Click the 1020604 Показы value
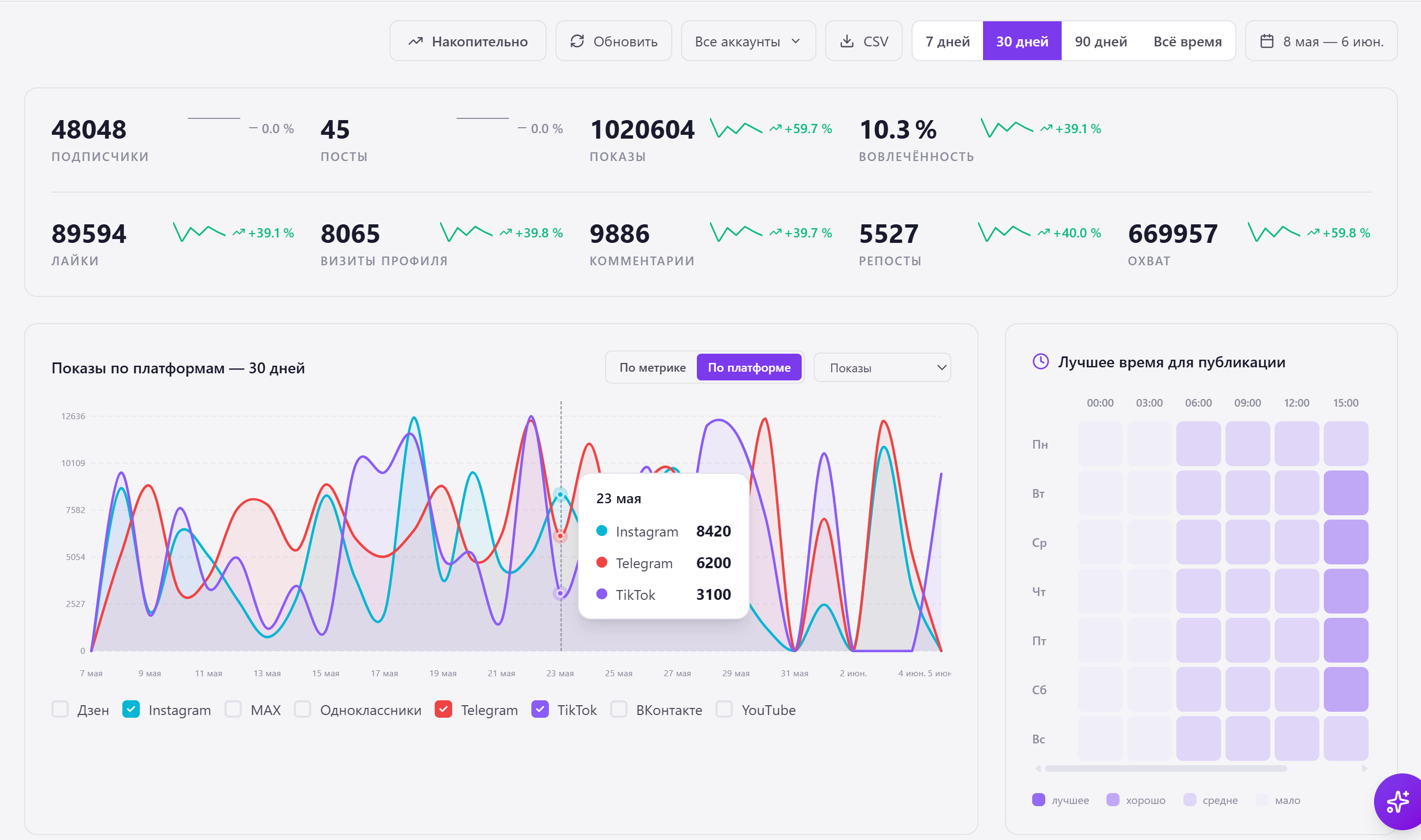This screenshot has height=840, width=1421. tap(642, 129)
